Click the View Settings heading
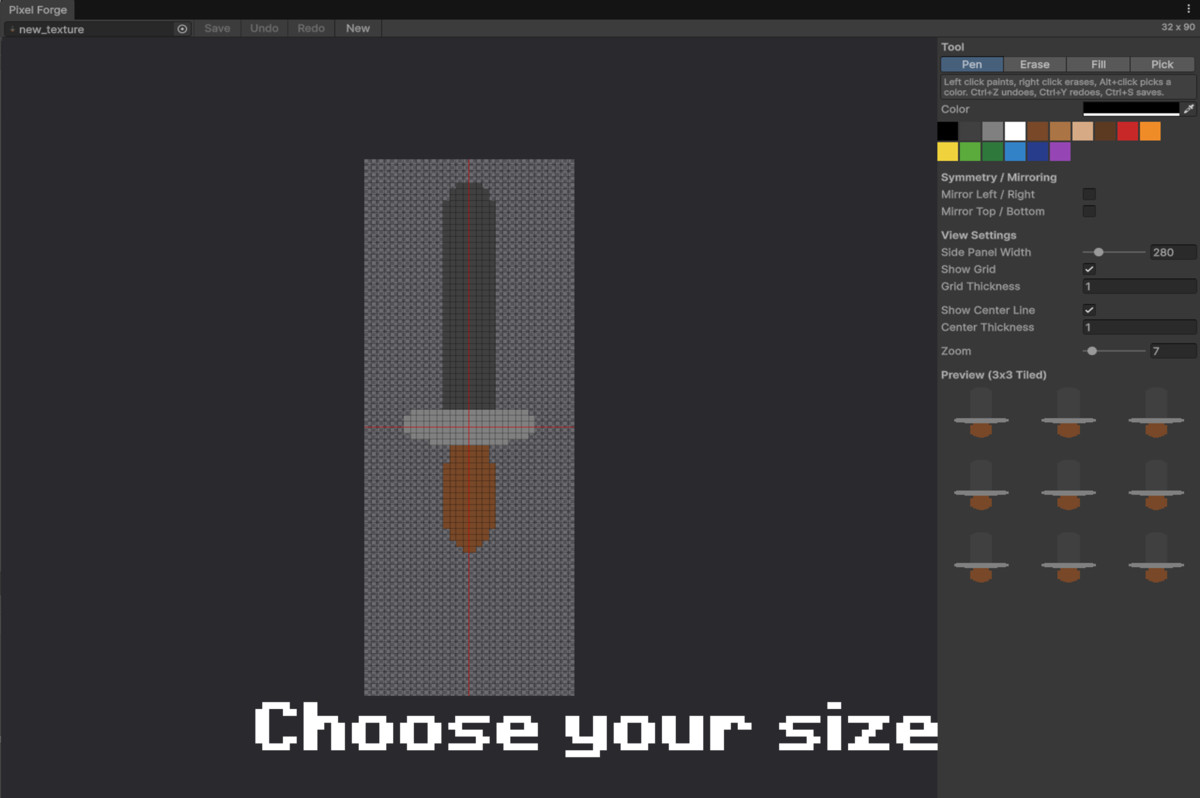 tap(978, 235)
